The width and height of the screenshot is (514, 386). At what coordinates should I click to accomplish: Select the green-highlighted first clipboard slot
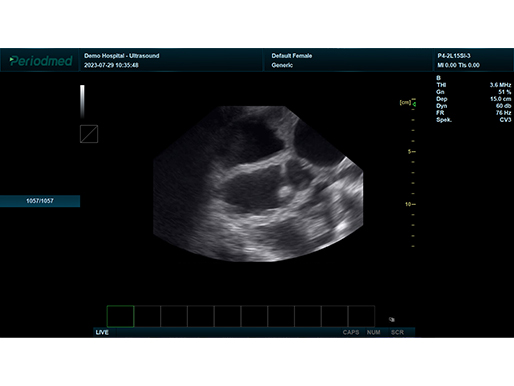tap(120, 316)
